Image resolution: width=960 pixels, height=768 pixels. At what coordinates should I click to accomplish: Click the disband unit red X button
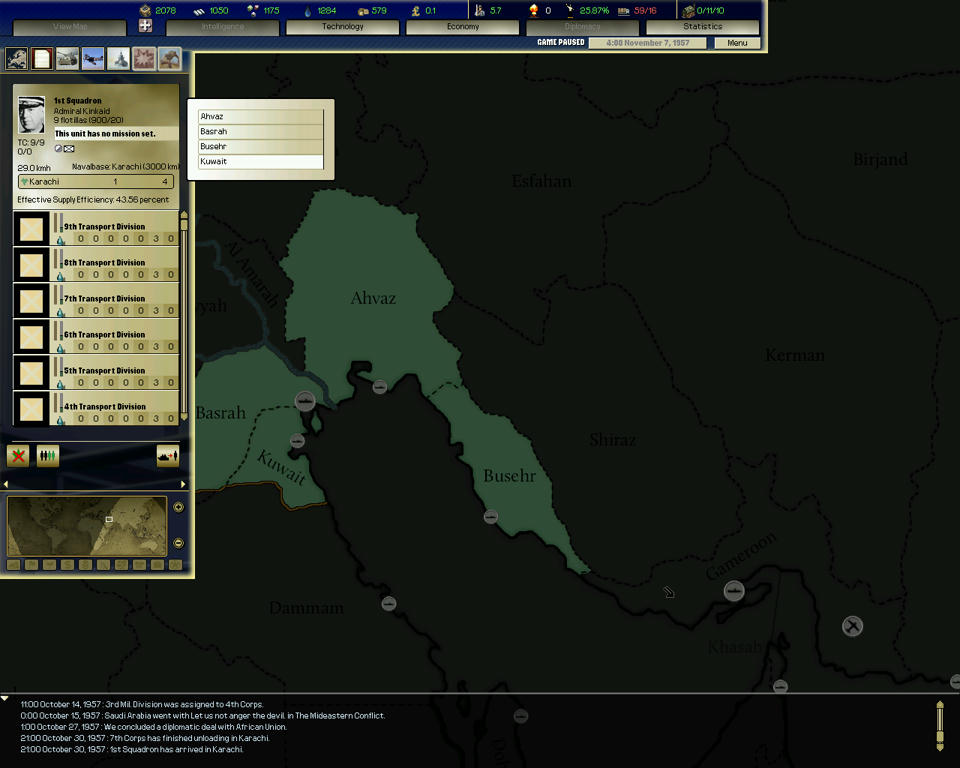[18, 456]
